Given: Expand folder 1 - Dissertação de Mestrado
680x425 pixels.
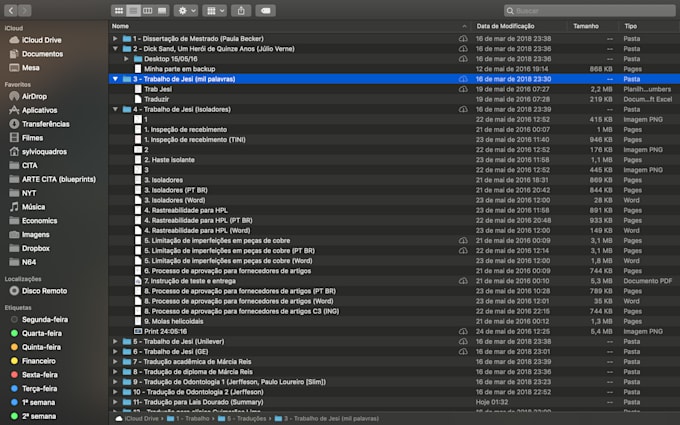Looking at the screenshot, I should 116,37.
